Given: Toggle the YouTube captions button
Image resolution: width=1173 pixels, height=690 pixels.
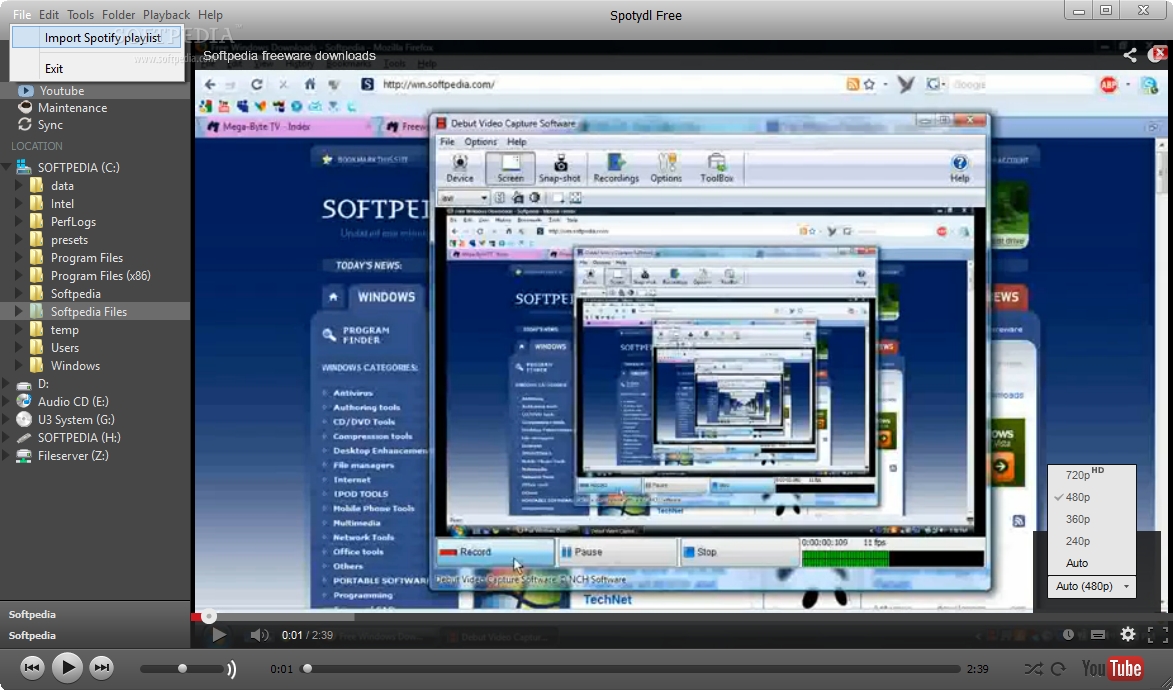Looking at the screenshot, I should tap(1097, 635).
